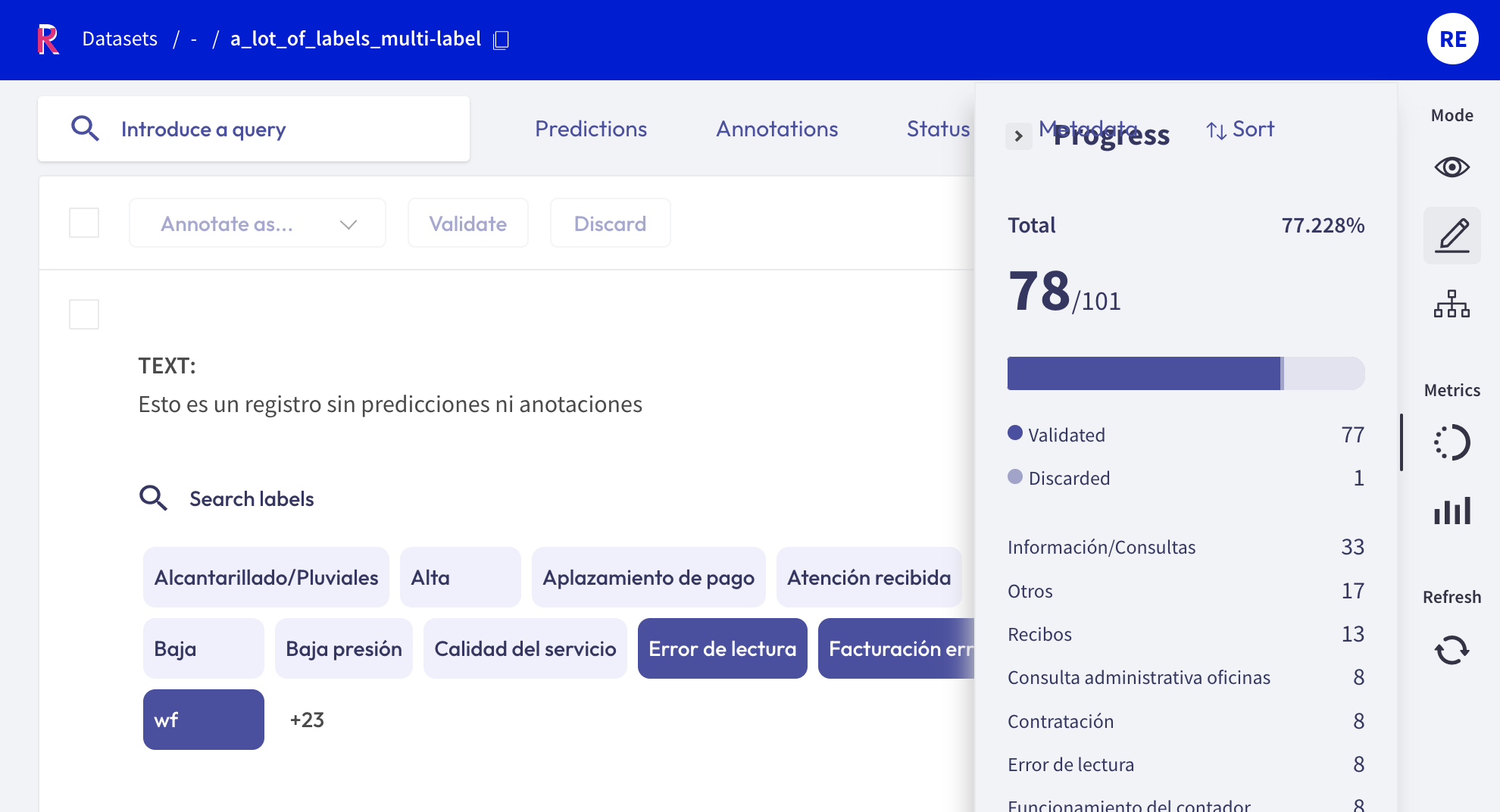Screen dimensions: 1500x812
Task: Switch to Explore mode with the eye icon
Action: pyautogui.click(x=1452, y=167)
